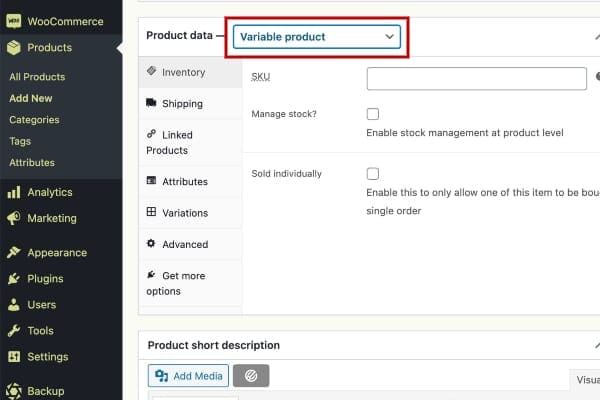Switch to the Variations tab
The image size is (600, 400).
184,213
